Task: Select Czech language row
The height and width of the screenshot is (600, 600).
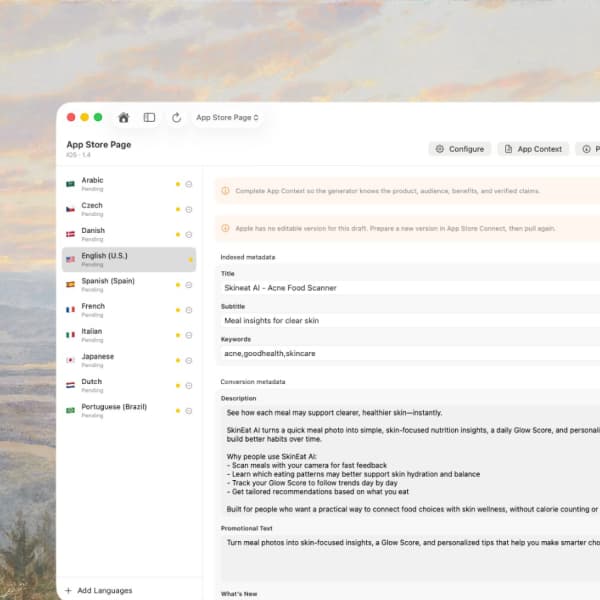Action: pos(129,209)
